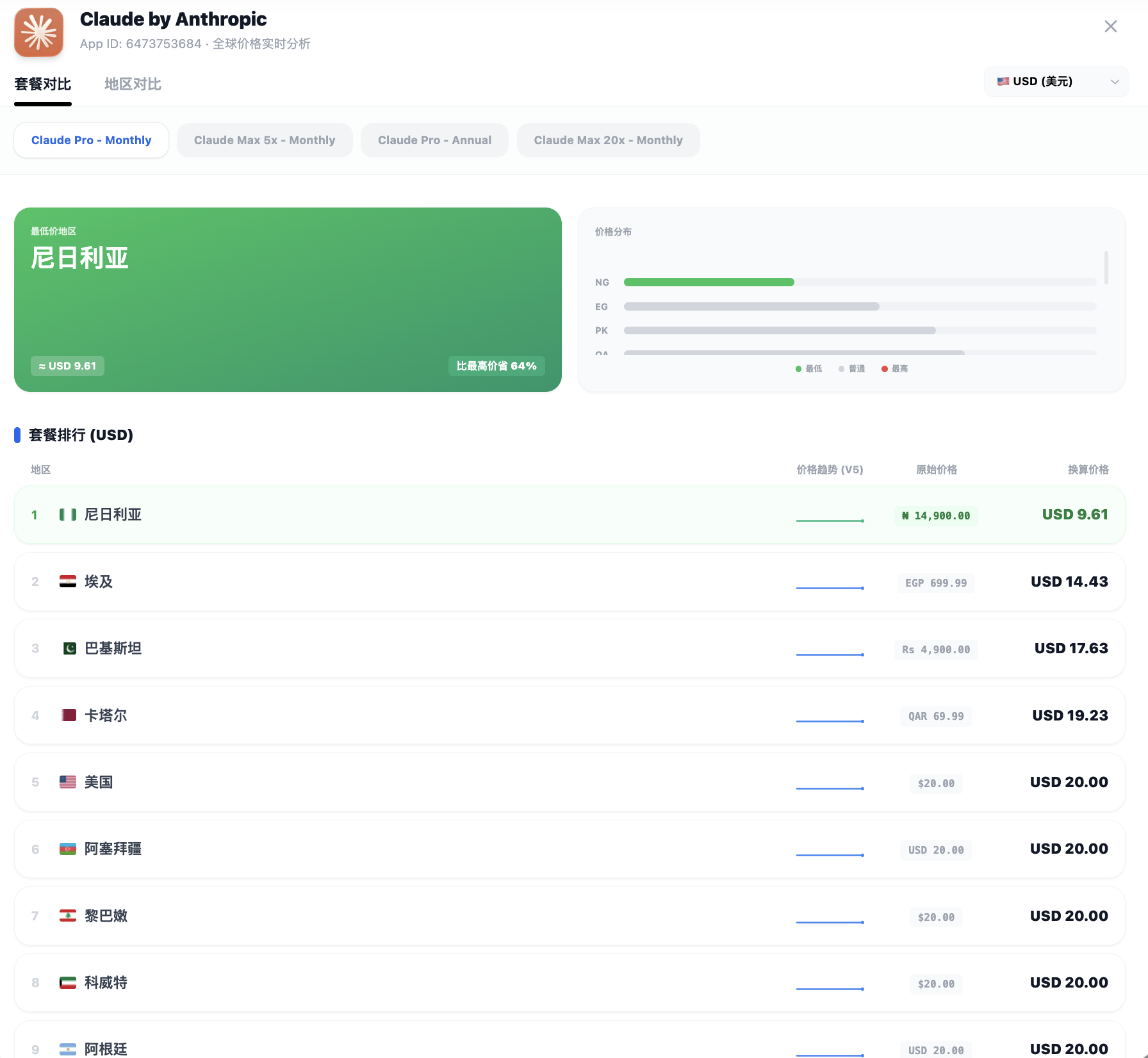Choose Claude Max 5x - Monthly plan
The image size is (1148, 1058).
(265, 140)
